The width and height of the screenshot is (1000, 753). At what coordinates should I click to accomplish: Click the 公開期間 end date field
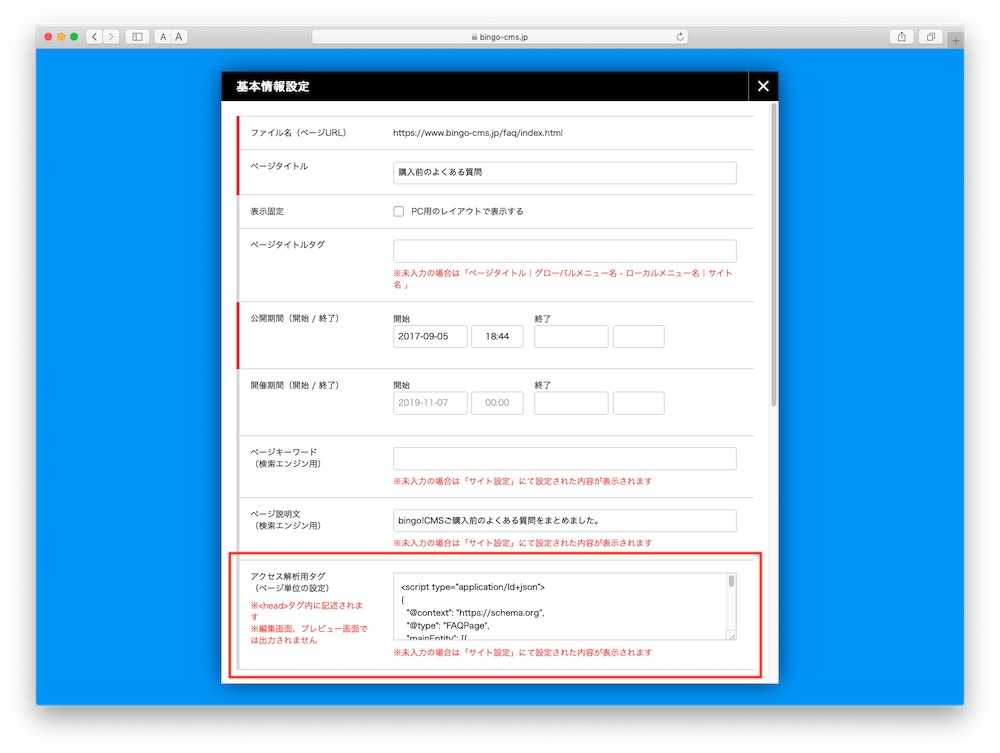(x=570, y=337)
